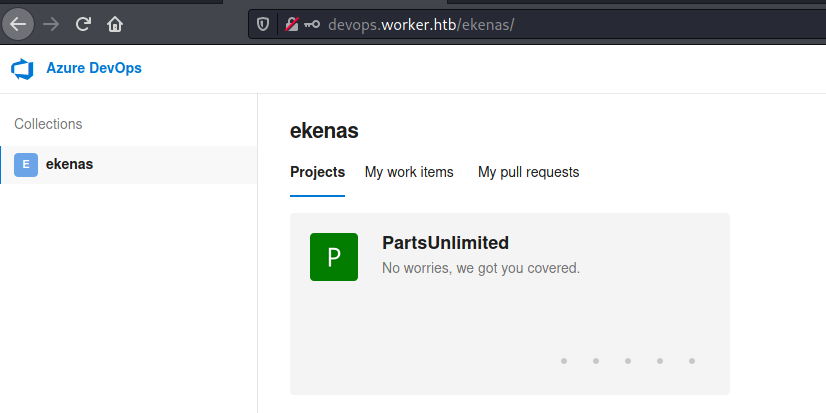This screenshot has width=826, height=413.
Task: Go back using the browser back arrow
Action: point(18,24)
